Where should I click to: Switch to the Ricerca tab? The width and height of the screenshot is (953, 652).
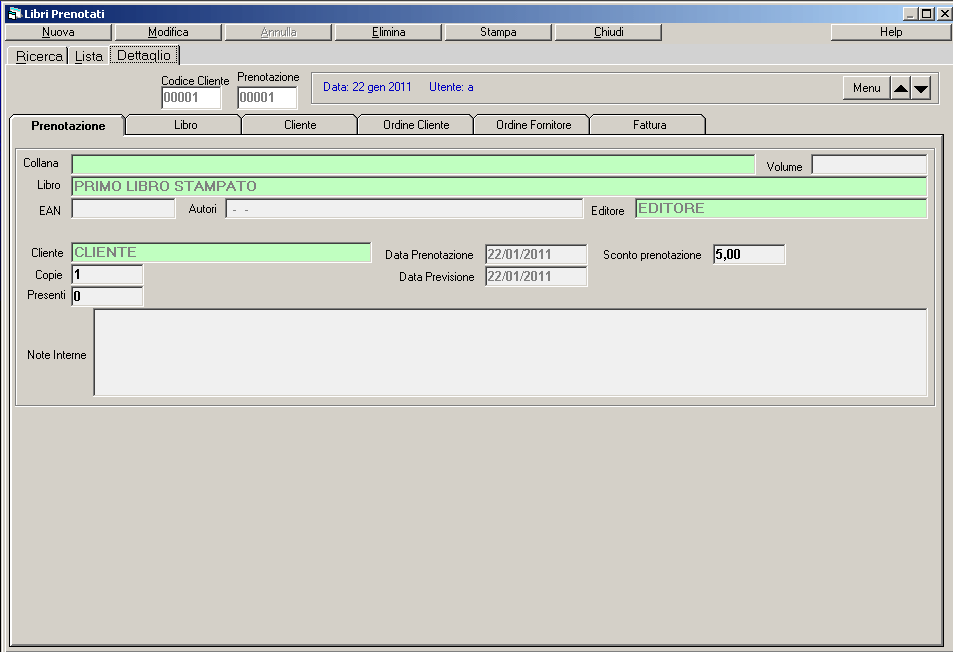39,56
